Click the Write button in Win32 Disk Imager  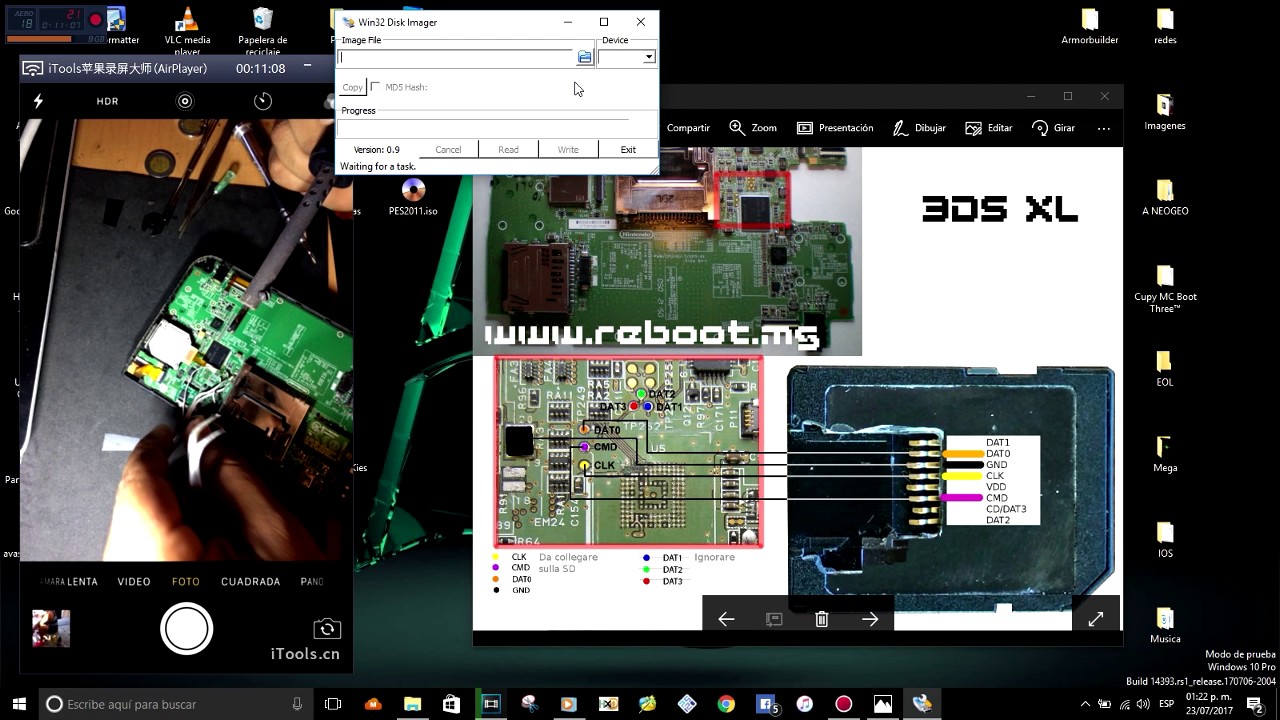(568, 150)
